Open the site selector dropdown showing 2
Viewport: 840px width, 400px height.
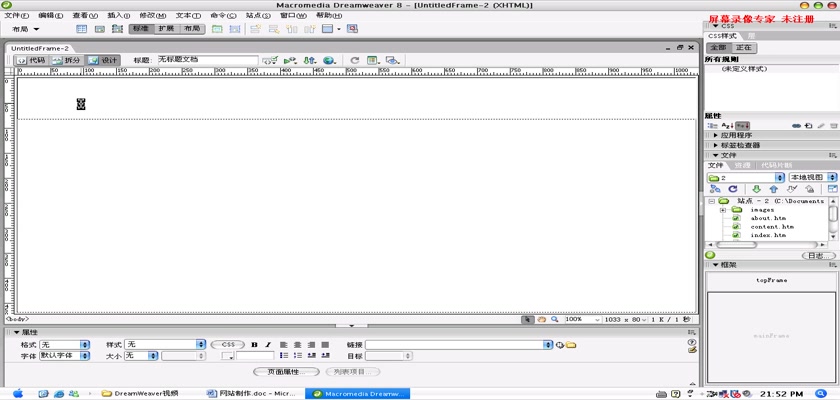click(746, 177)
